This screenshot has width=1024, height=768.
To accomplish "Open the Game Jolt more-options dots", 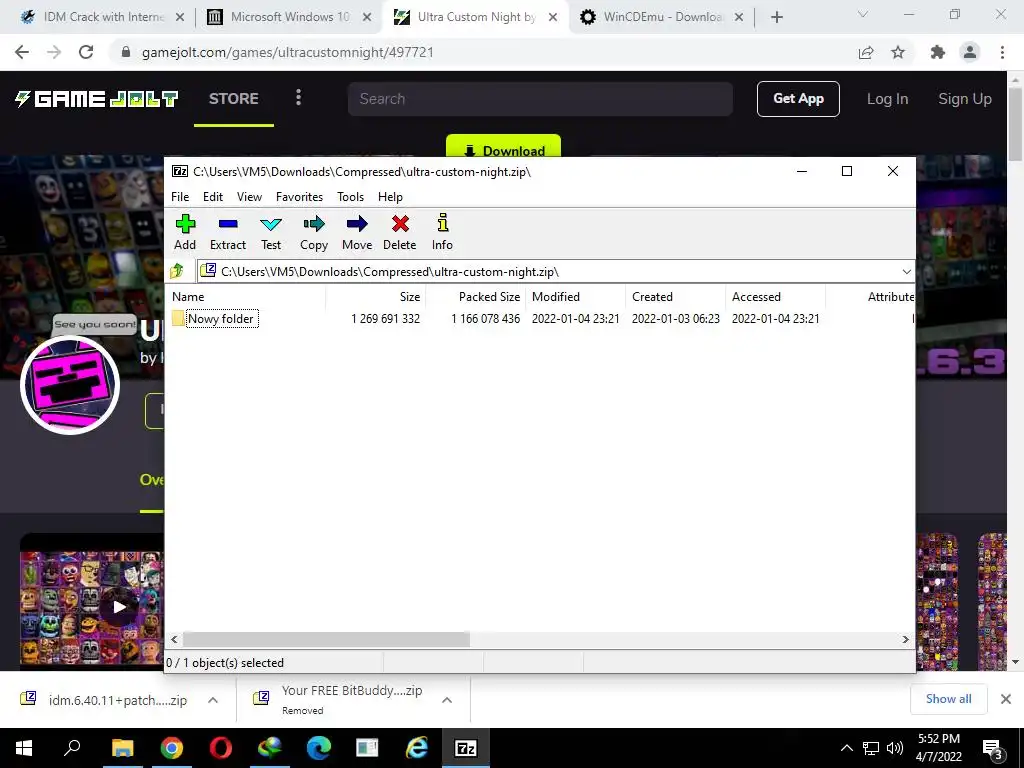I will click(x=298, y=97).
